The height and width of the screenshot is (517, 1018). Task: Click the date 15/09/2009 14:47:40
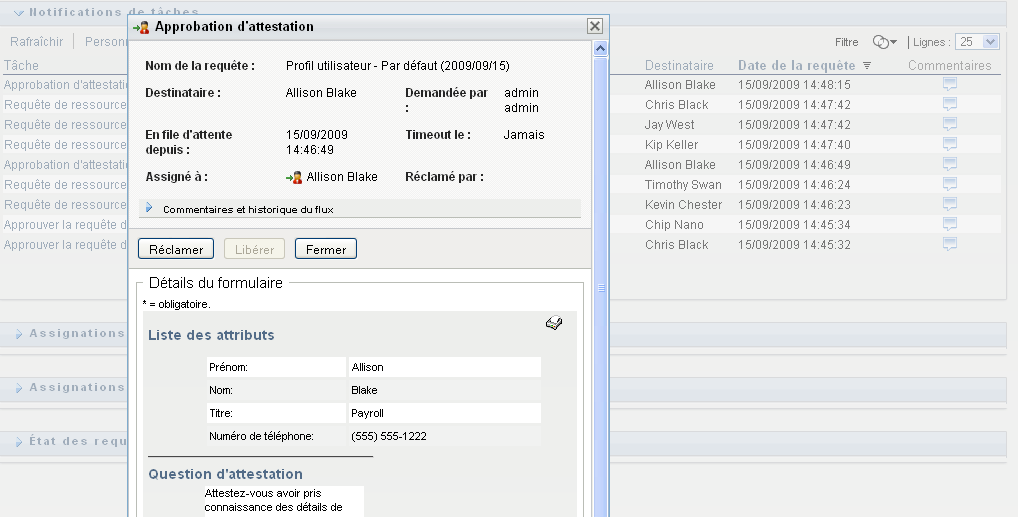pos(794,144)
